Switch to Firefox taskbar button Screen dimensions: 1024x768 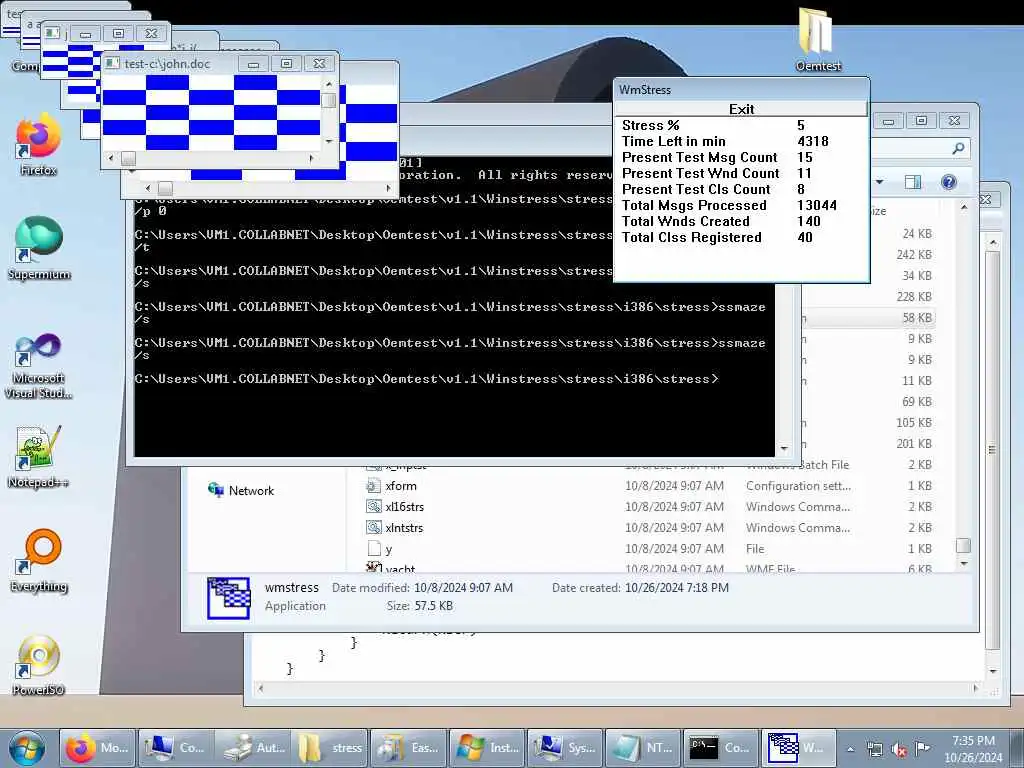[x=97, y=748]
